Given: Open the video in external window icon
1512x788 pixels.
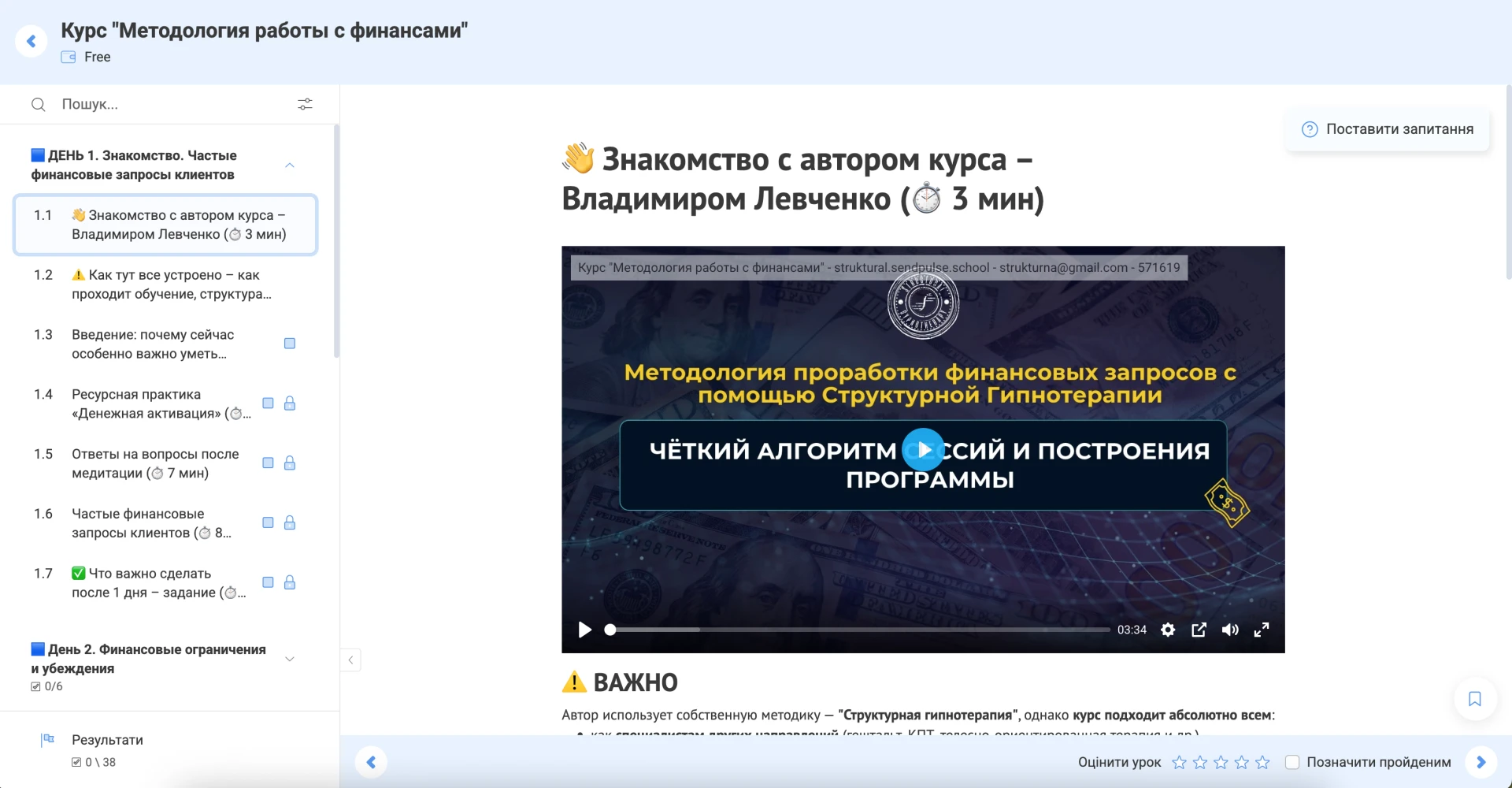Looking at the screenshot, I should (1199, 630).
